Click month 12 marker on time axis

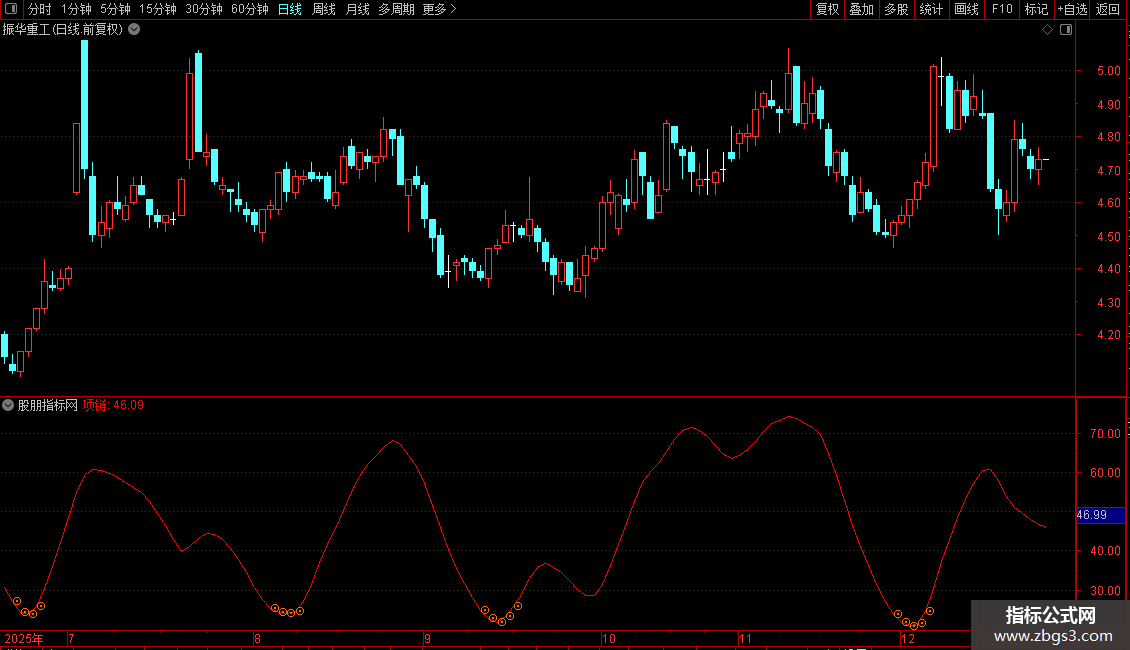(908, 638)
